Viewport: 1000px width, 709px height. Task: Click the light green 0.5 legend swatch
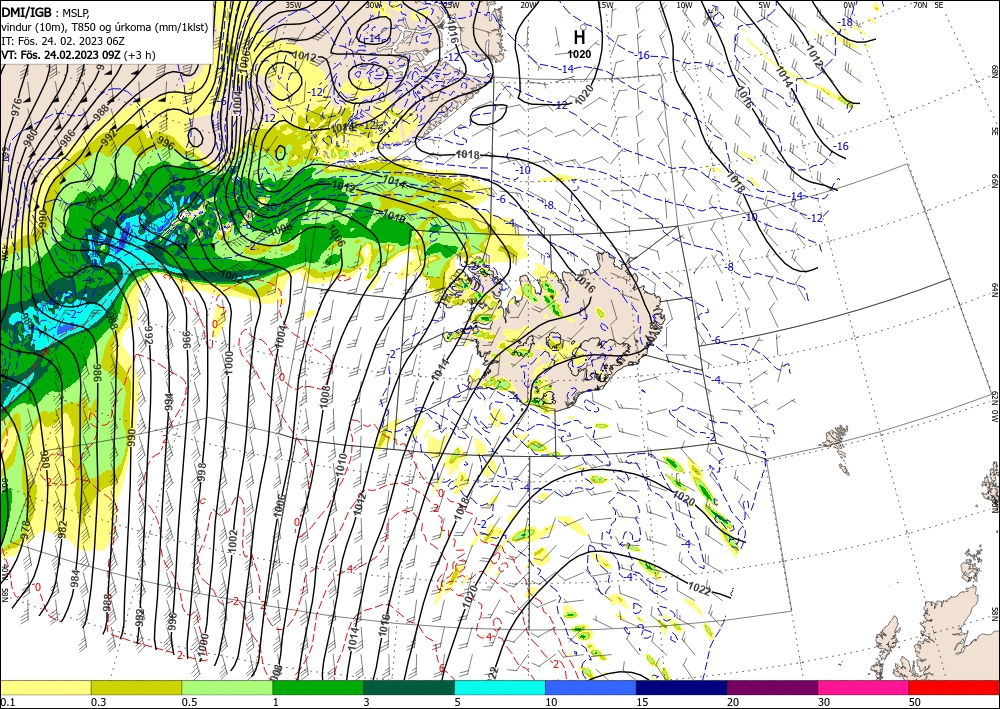pos(227,687)
